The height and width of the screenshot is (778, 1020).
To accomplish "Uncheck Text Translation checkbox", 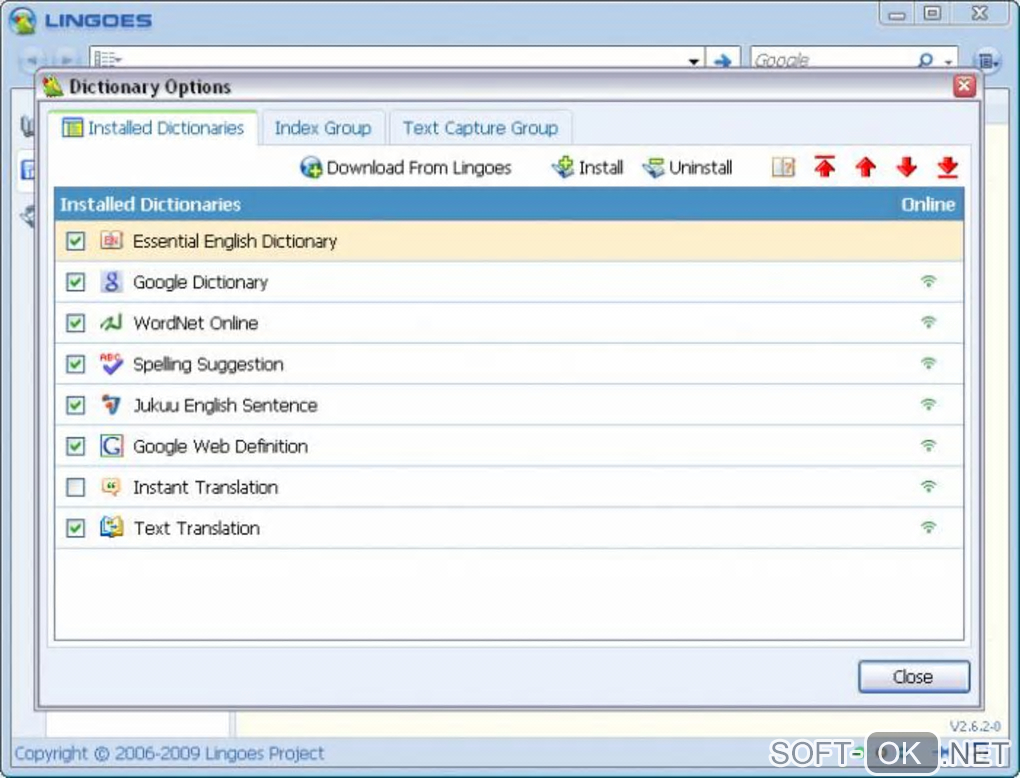I will click(x=75, y=528).
